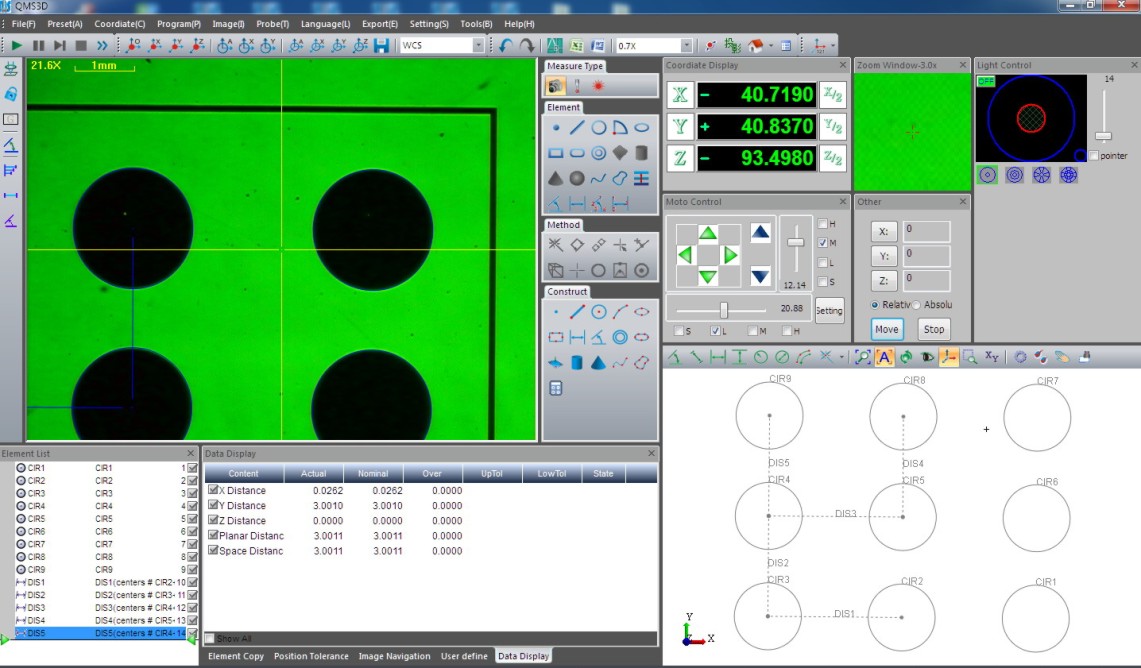Click the Construct cone icon
1141x668 pixels.
click(598, 363)
